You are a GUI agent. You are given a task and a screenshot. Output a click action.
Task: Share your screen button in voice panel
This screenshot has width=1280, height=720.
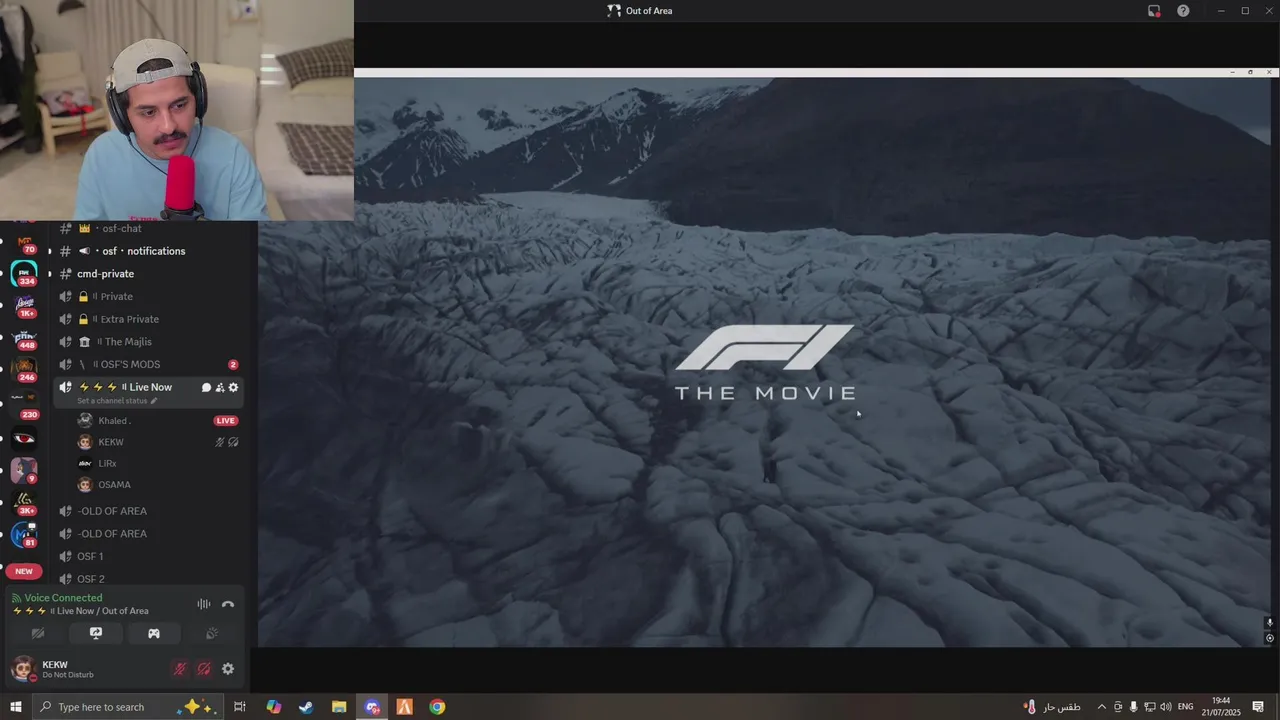pyautogui.click(x=96, y=633)
